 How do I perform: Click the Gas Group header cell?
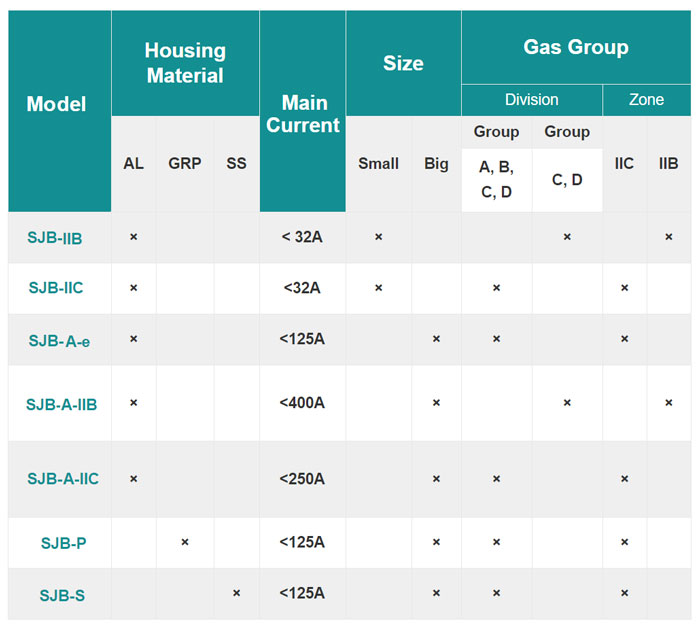[575, 47]
